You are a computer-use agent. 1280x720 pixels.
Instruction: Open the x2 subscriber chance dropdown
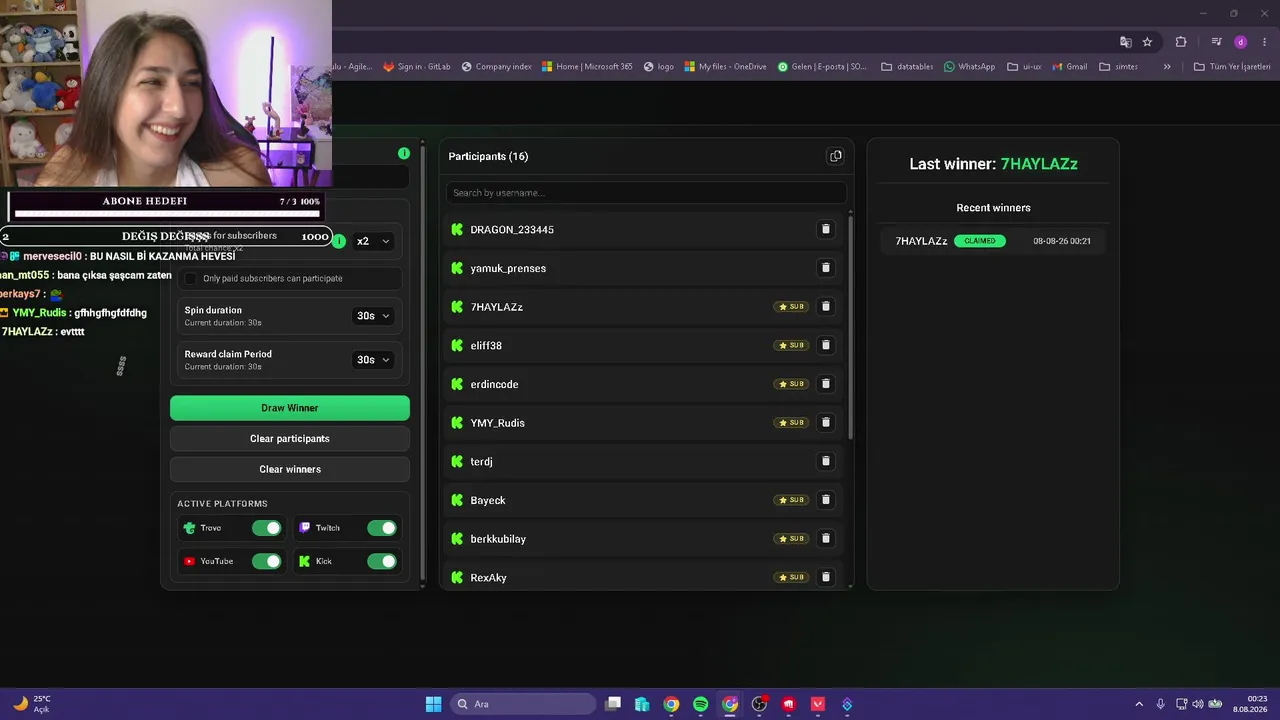point(373,241)
